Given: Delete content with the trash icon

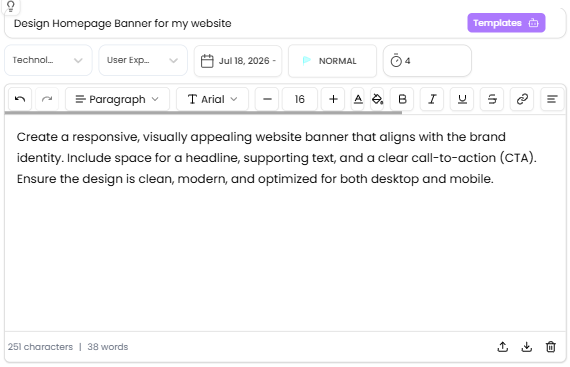Looking at the screenshot, I should pos(551,347).
